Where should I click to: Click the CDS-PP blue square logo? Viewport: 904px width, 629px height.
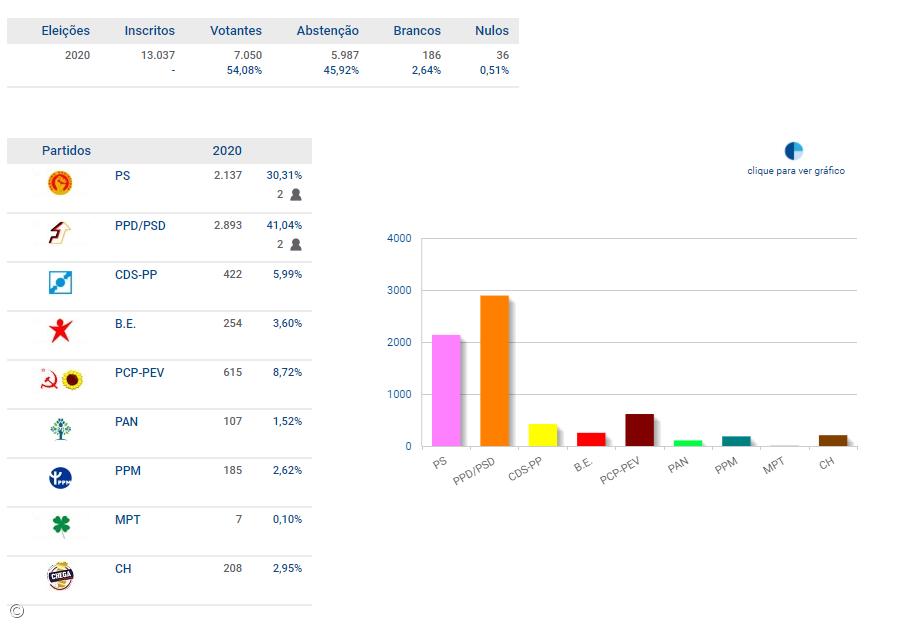60,282
